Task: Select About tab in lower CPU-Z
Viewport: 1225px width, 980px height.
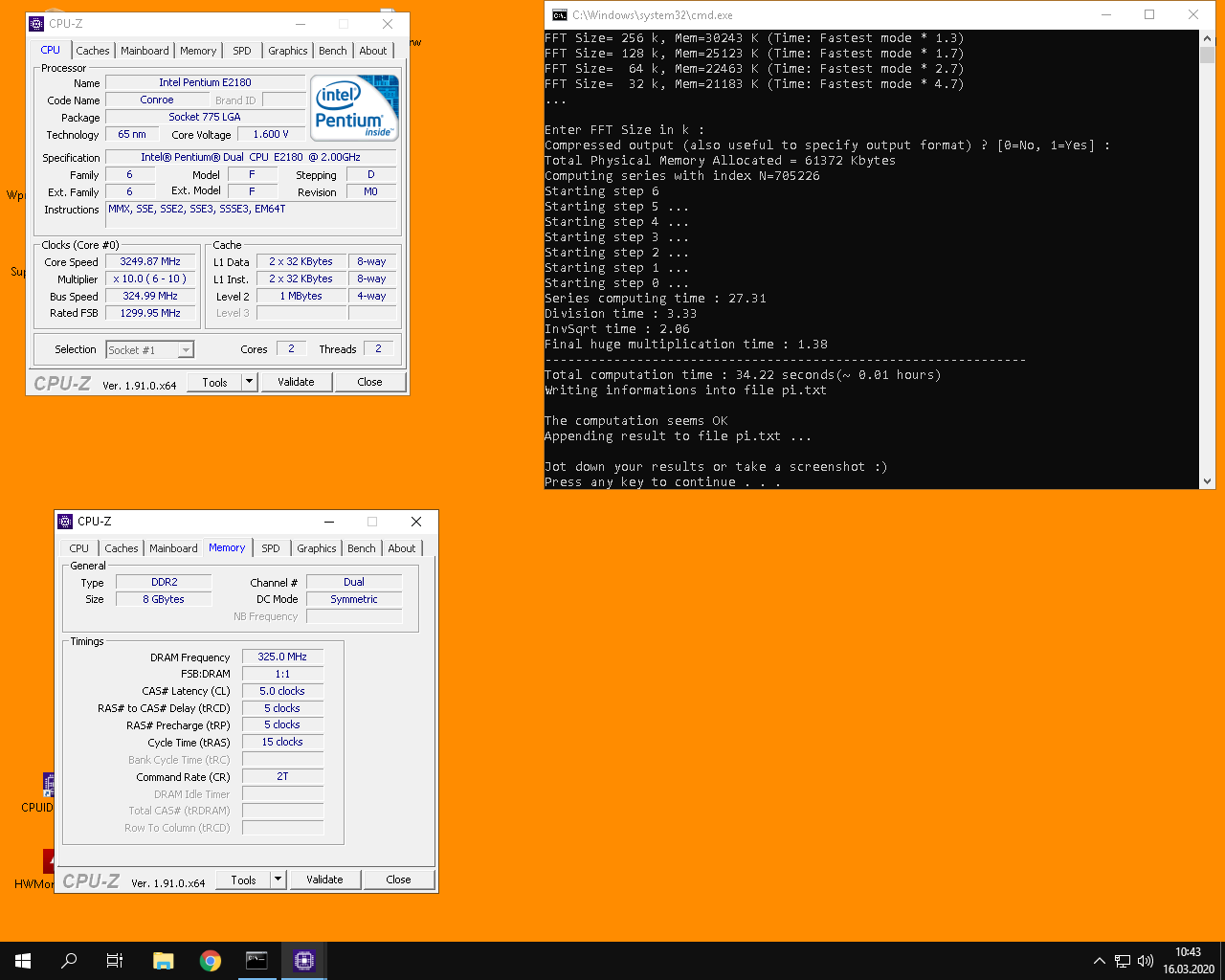Action: [x=402, y=548]
